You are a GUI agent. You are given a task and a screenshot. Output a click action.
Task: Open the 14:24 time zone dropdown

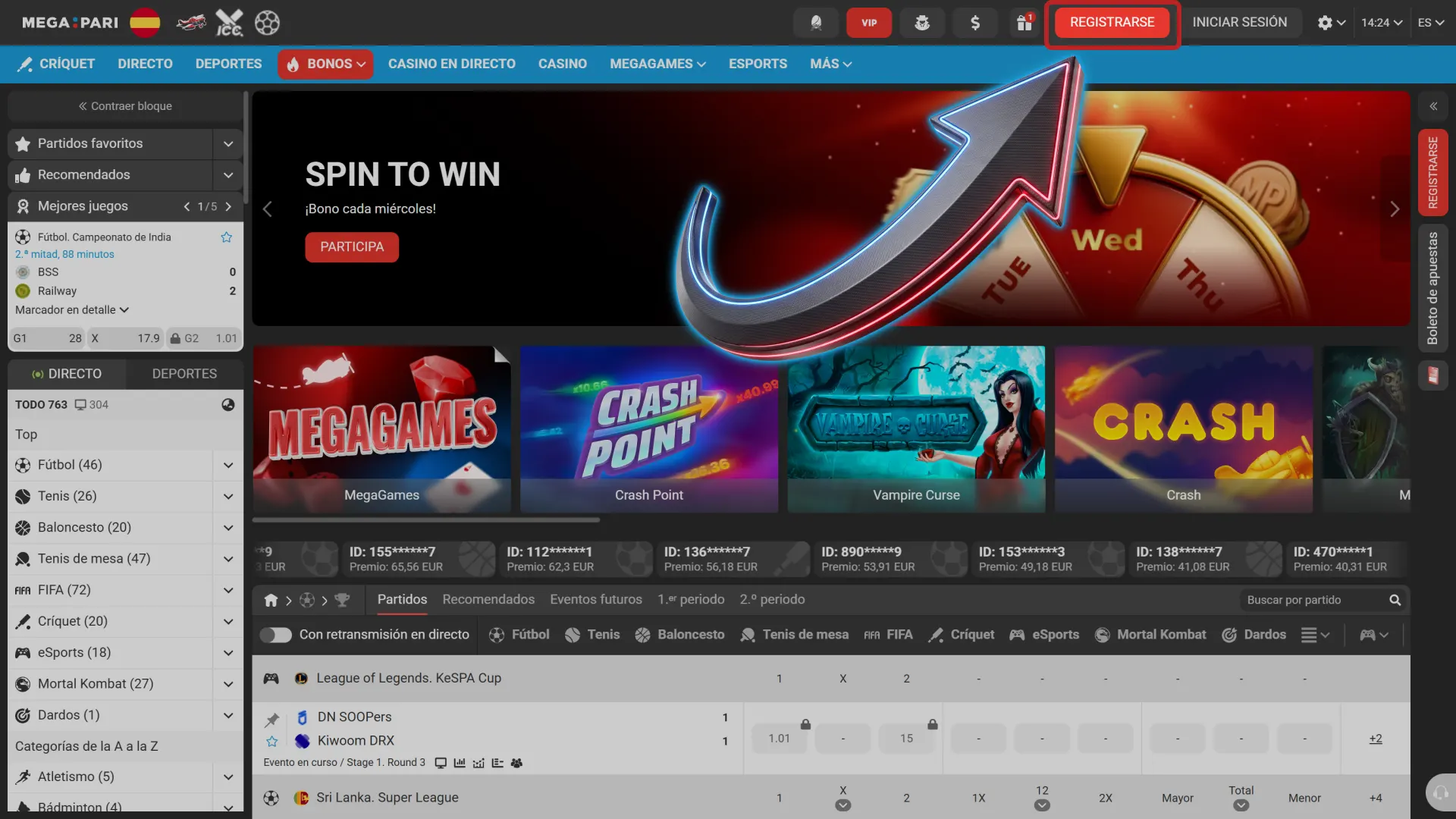point(1382,23)
